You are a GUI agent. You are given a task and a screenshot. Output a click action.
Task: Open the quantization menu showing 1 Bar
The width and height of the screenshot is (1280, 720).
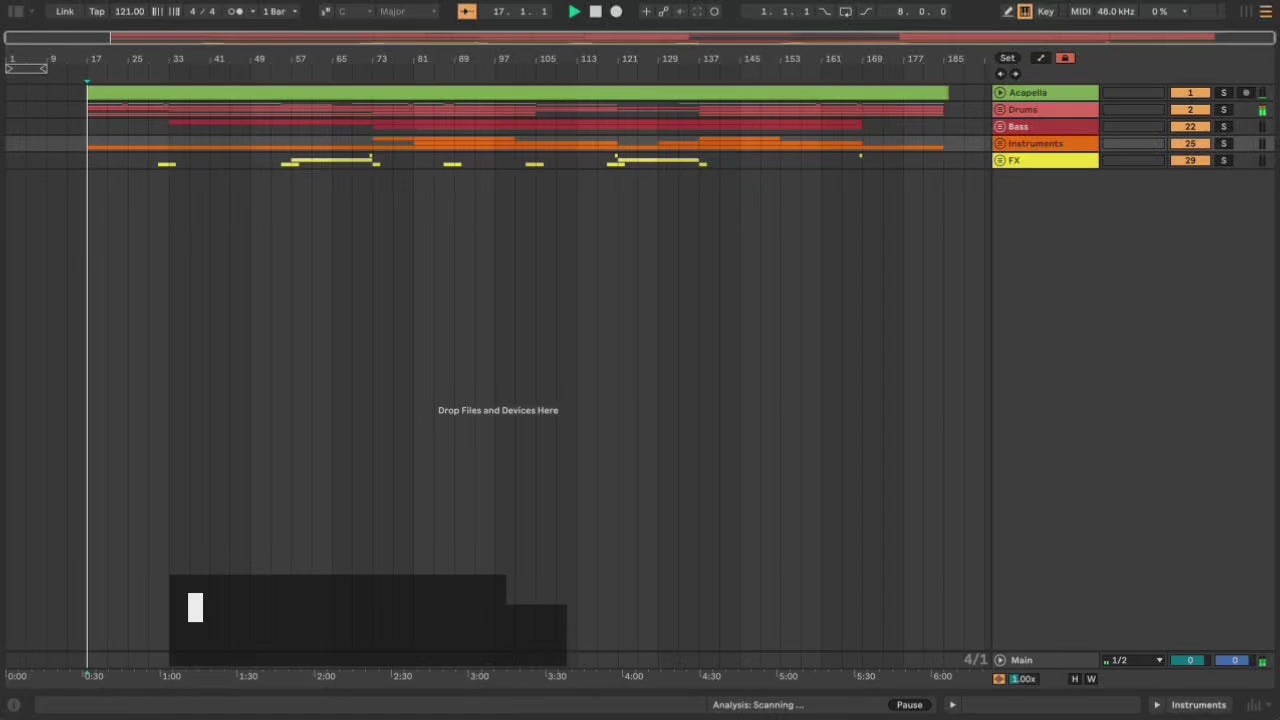pos(279,12)
